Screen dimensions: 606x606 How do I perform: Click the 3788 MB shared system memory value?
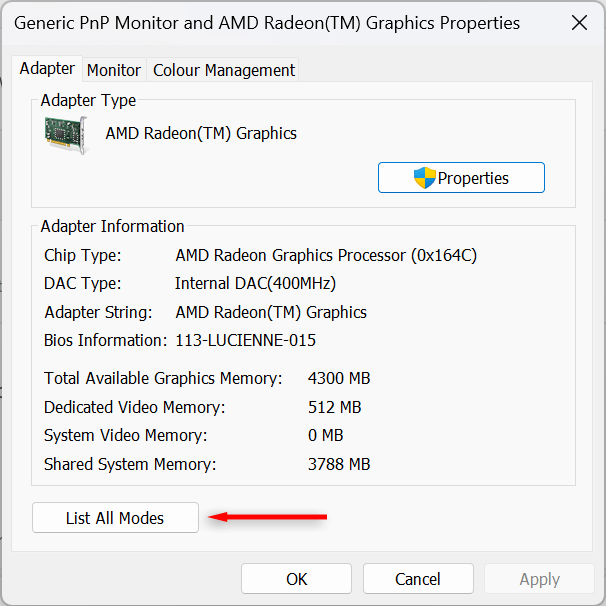[339, 464]
